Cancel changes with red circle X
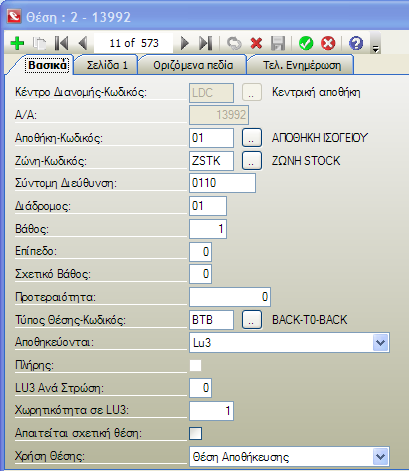 (328, 43)
